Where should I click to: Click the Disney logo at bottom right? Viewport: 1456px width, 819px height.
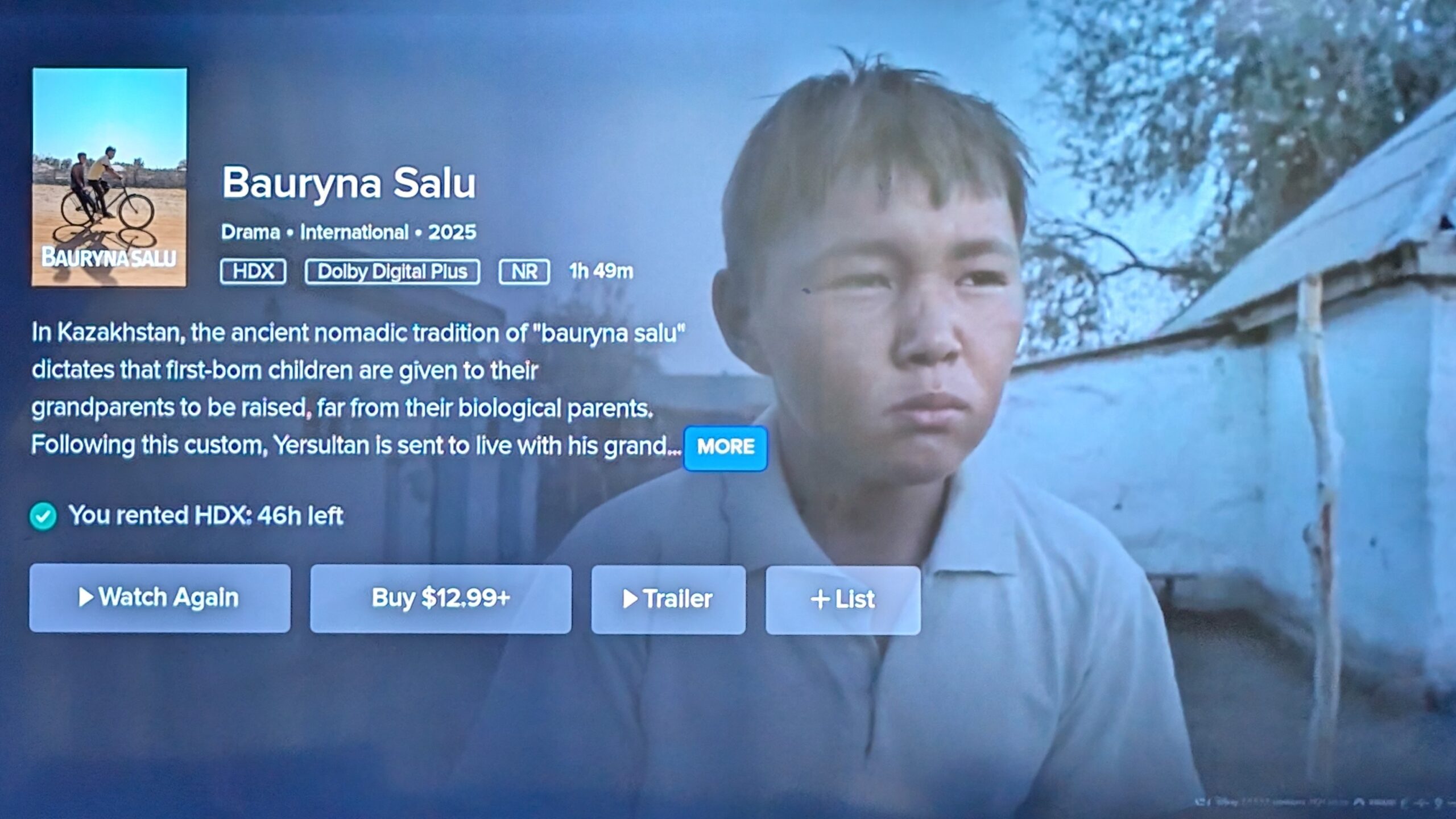click(1227, 803)
